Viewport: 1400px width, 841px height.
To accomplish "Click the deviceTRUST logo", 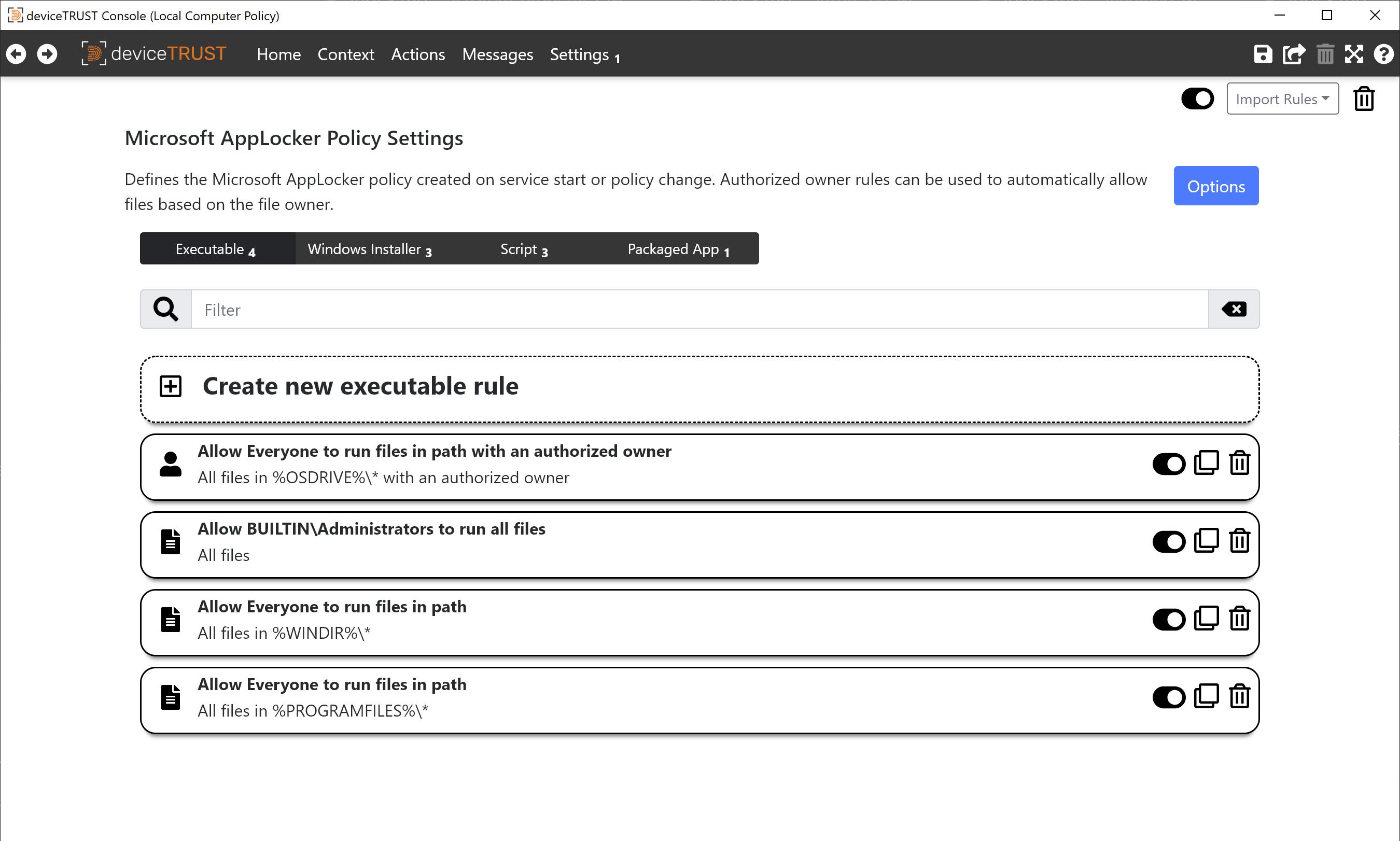I will tap(153, 53).
